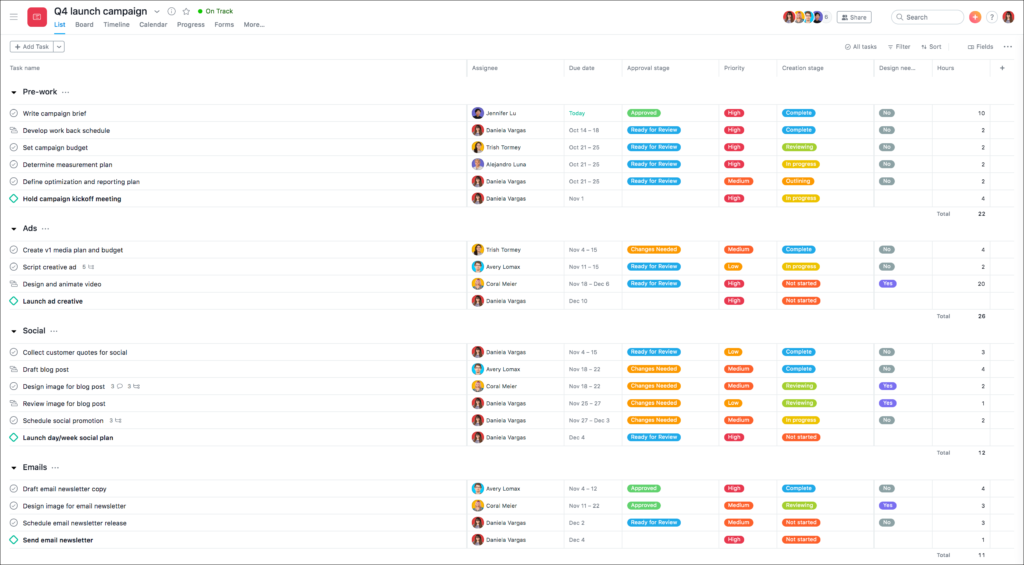Switch to the Timeline tab
Image resolution: width=1024 pixels, height=565 pixels.
click(116, 25)
